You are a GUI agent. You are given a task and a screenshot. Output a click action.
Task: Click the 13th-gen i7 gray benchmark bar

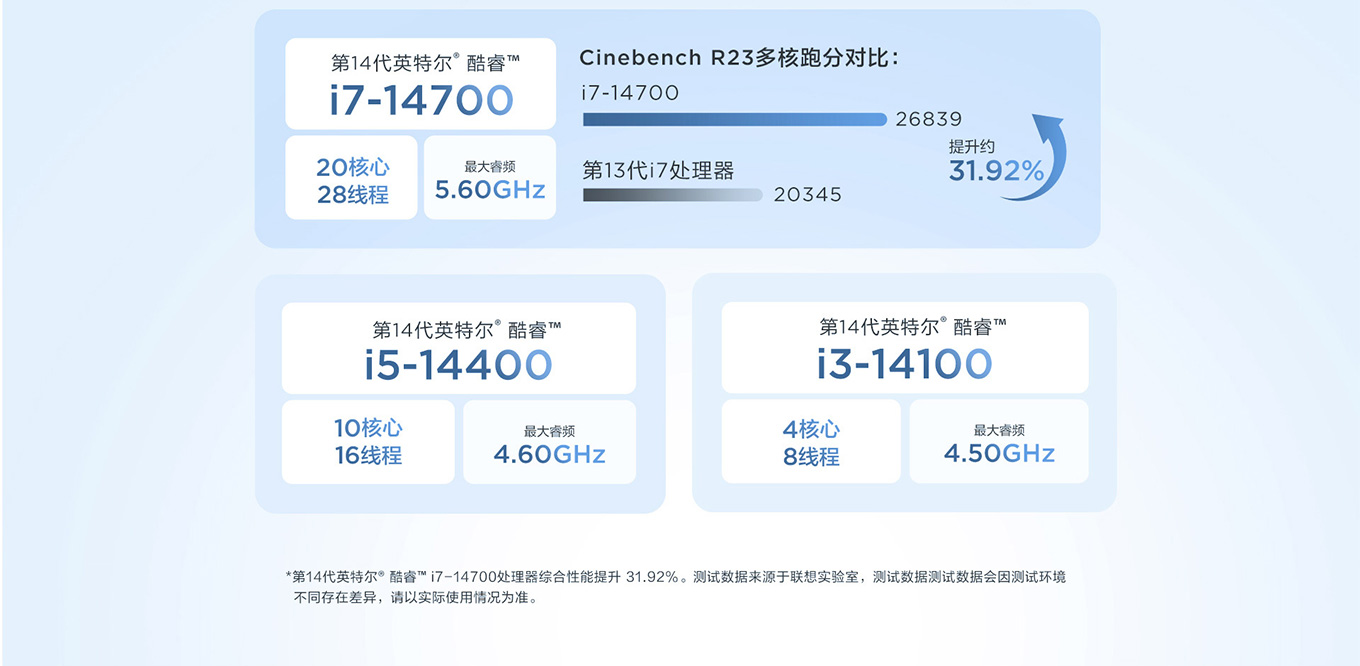pos(672,195)
